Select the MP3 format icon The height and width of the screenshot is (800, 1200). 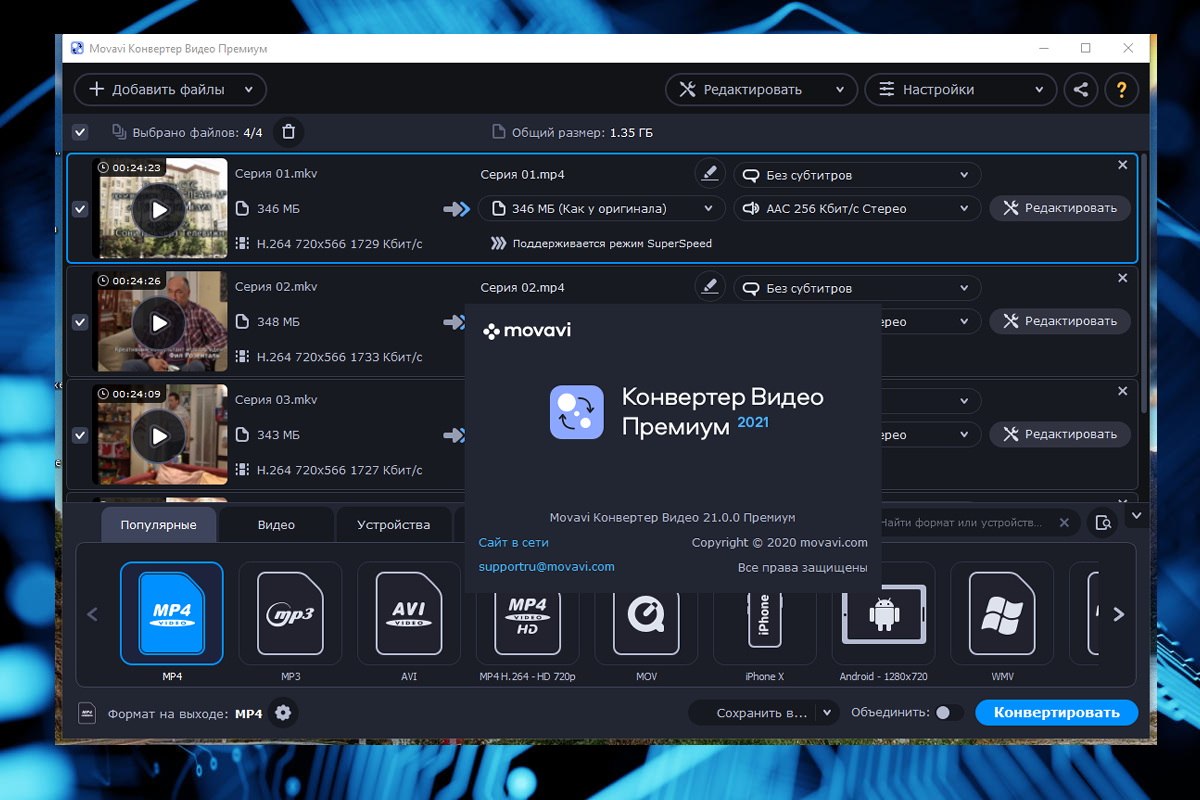[x=290, y=613]
